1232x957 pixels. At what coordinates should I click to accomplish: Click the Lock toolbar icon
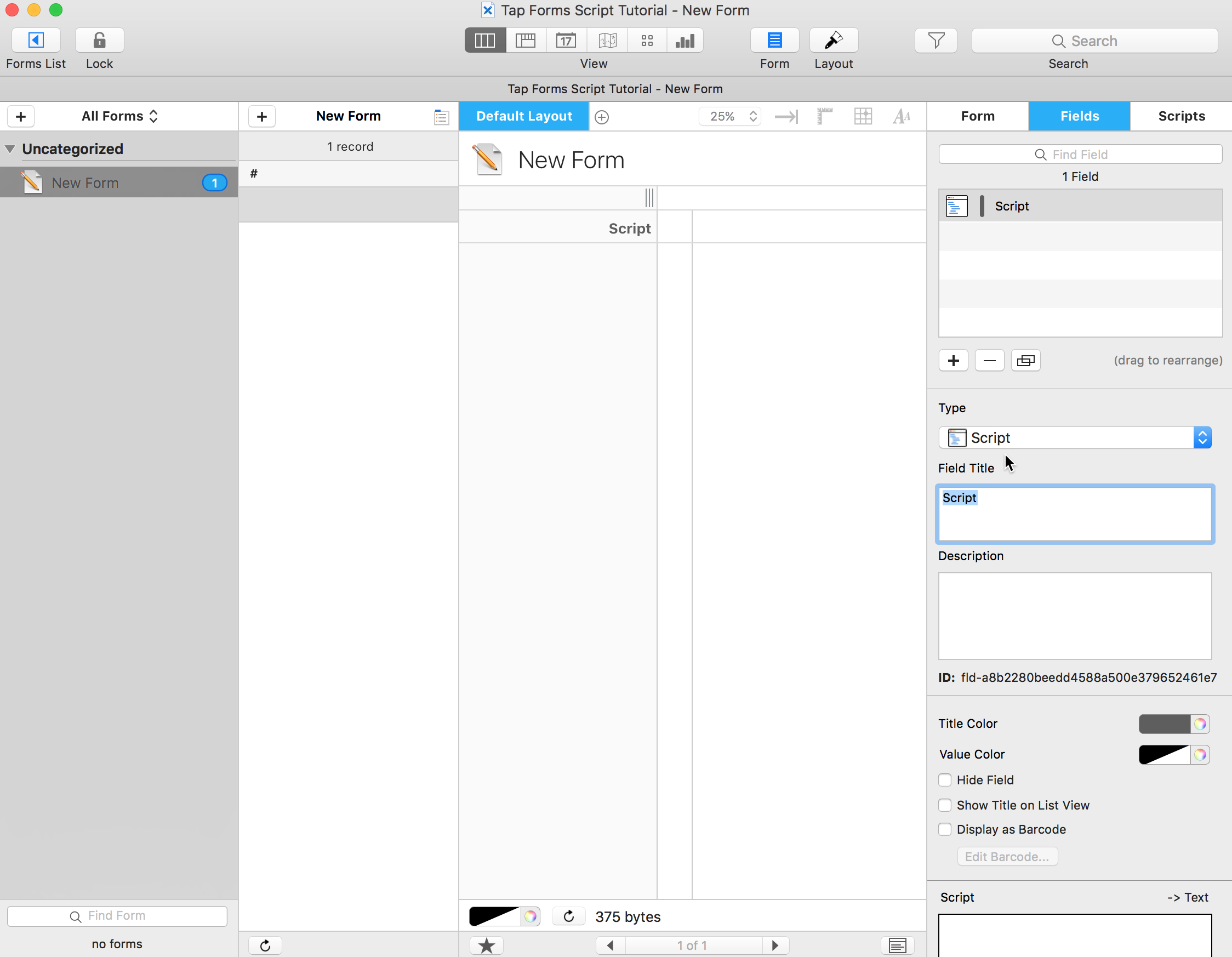coord(99,40)
